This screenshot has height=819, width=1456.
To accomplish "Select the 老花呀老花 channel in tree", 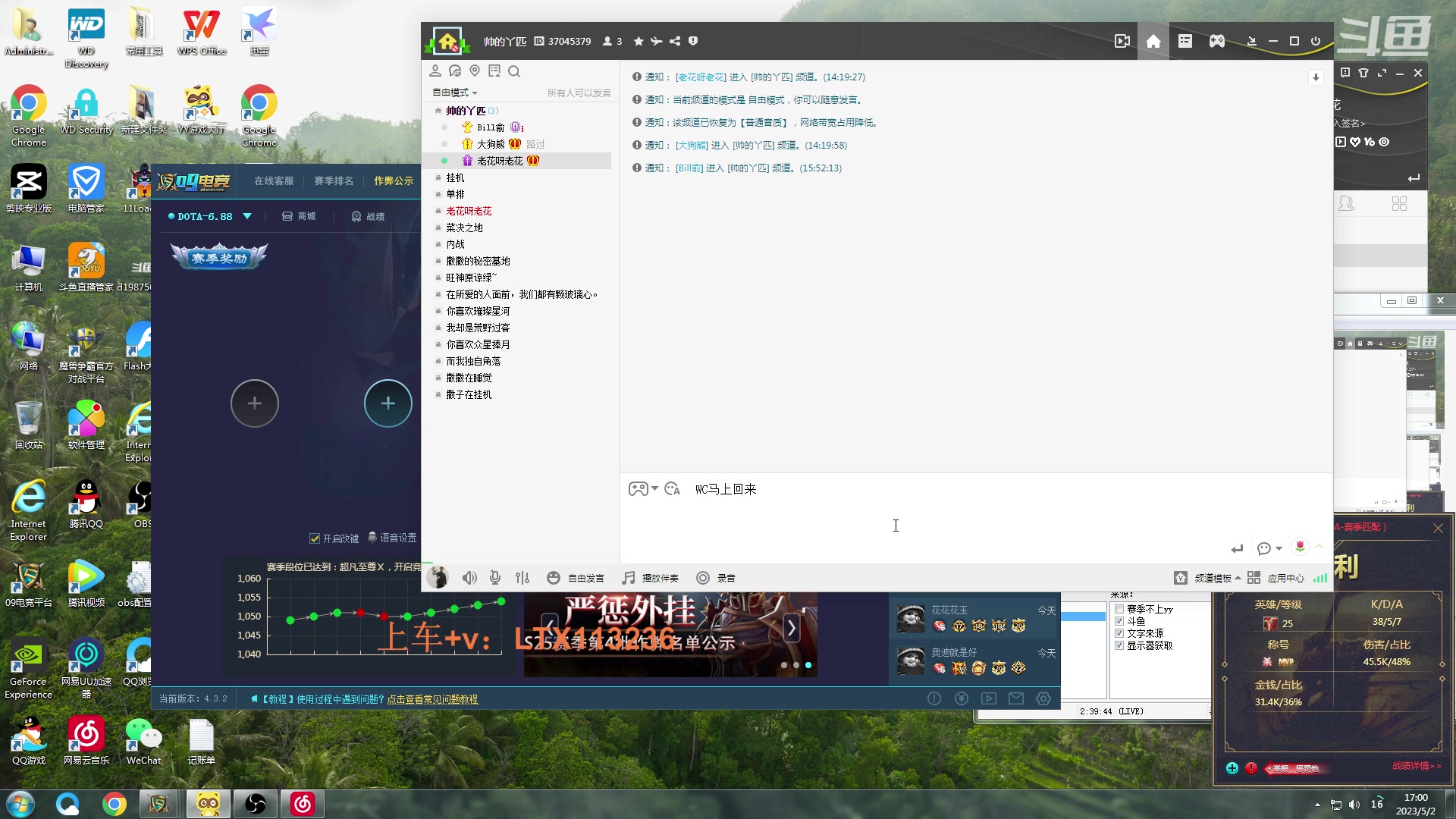I will (469, 211).
